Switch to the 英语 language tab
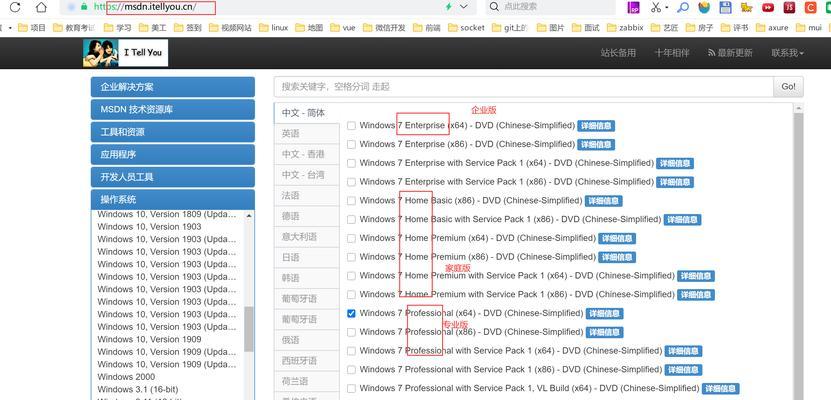The width and height of the screenshot is (831, 400). pos(306,134)
